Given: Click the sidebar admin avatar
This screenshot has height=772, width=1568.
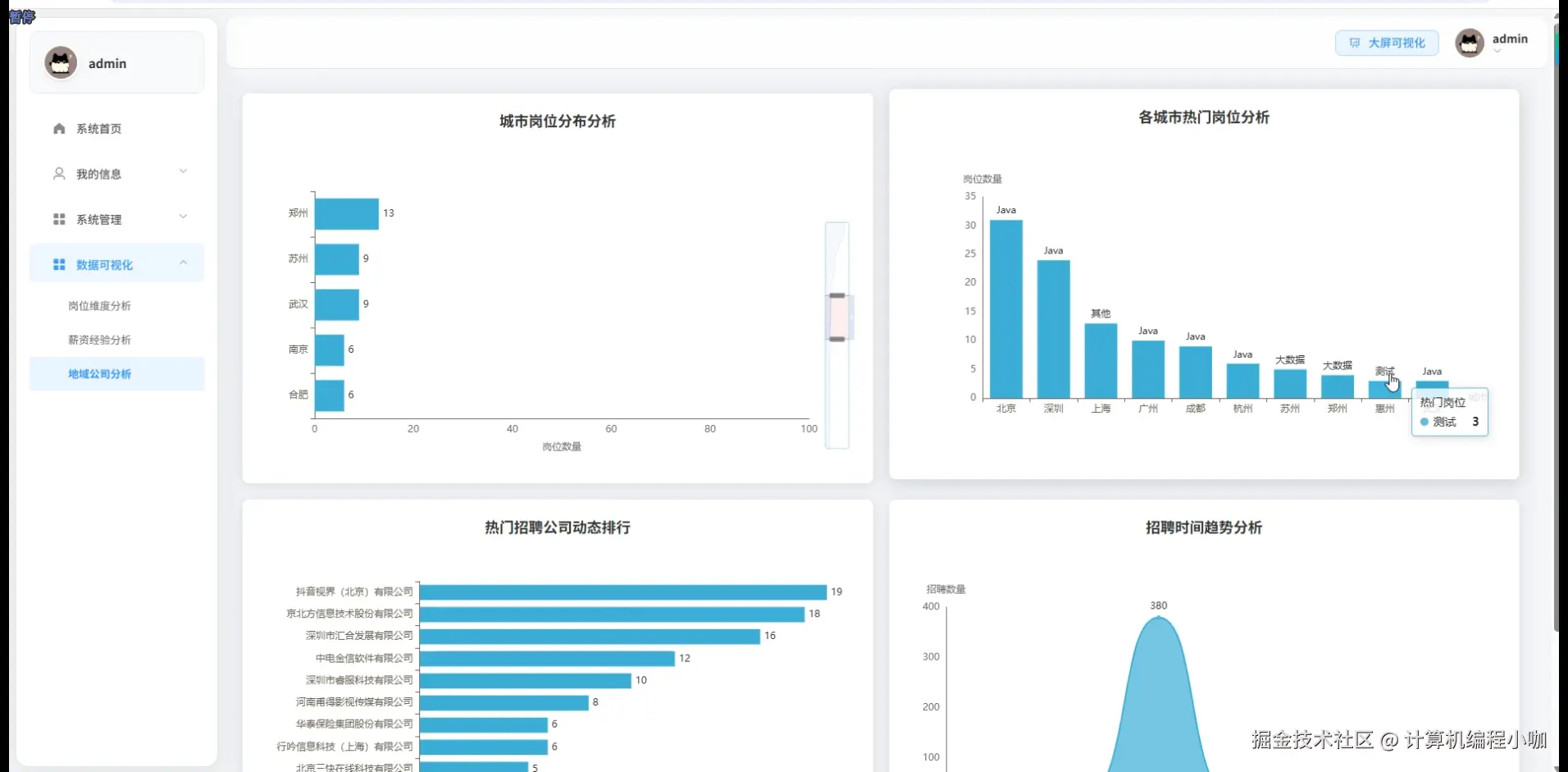Looking at the screenshot, I should (61, 62).
